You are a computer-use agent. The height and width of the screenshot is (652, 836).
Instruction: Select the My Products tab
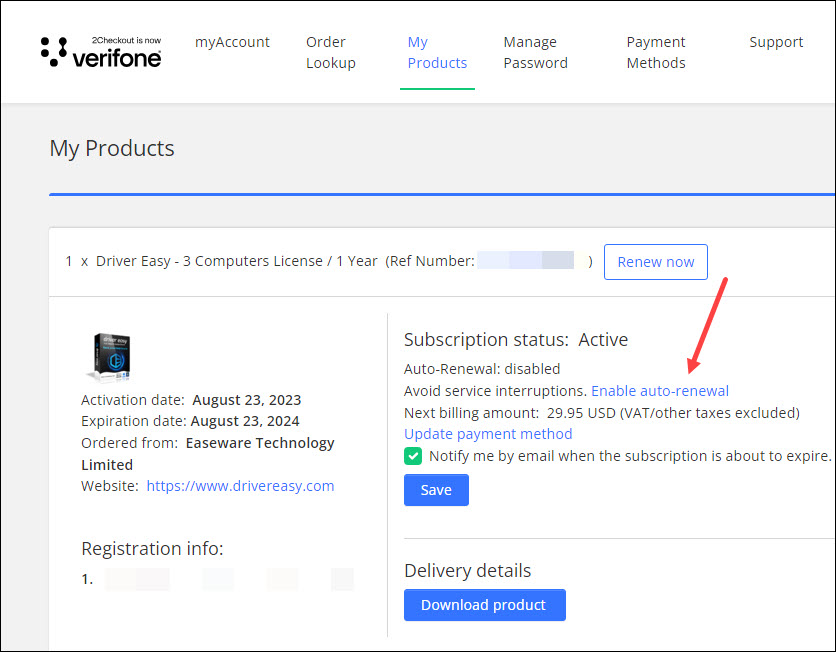pyautogui.click(x=437, y=52)
